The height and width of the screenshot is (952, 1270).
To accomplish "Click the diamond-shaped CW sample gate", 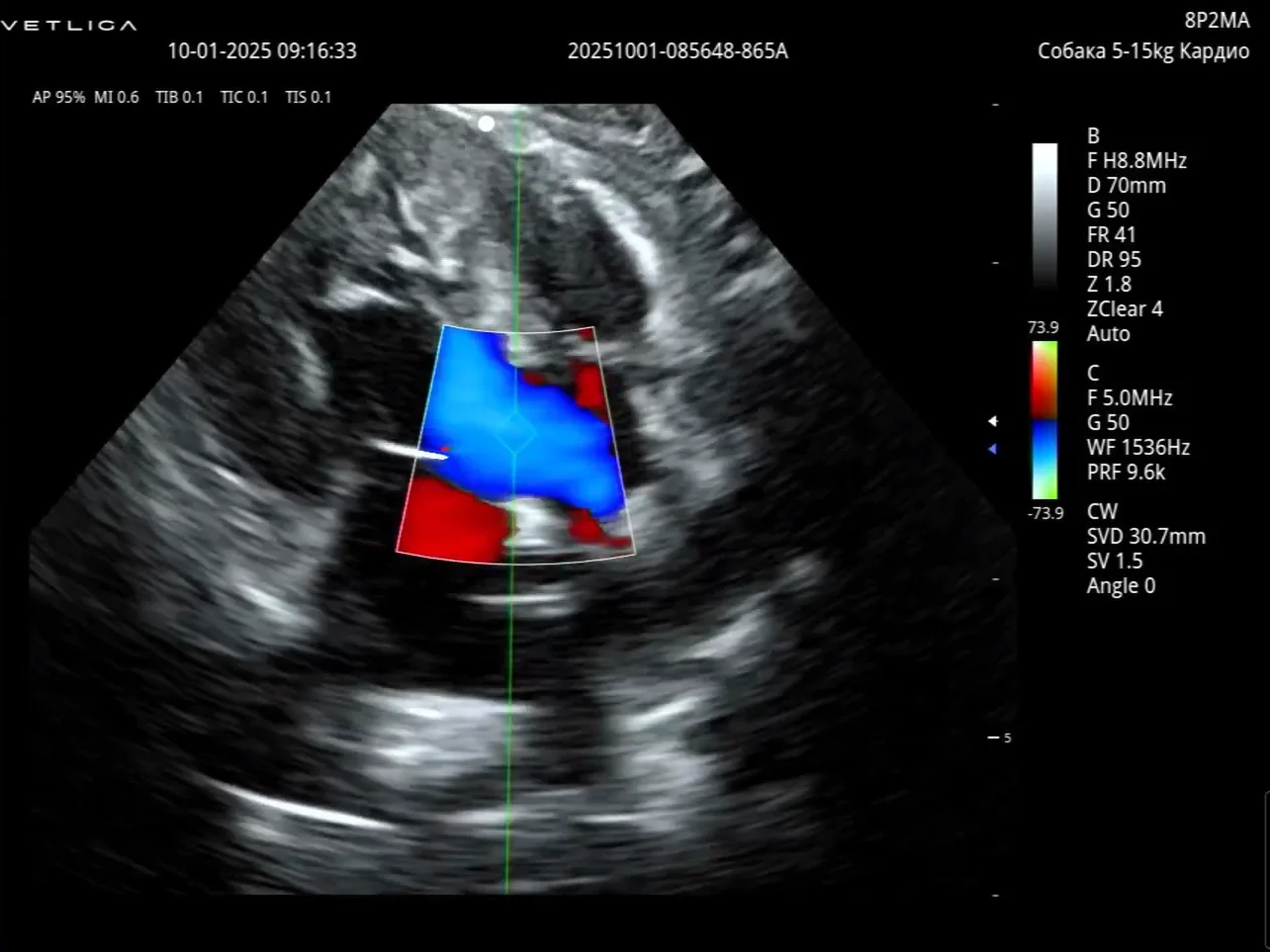I will [x=514, y=432].
